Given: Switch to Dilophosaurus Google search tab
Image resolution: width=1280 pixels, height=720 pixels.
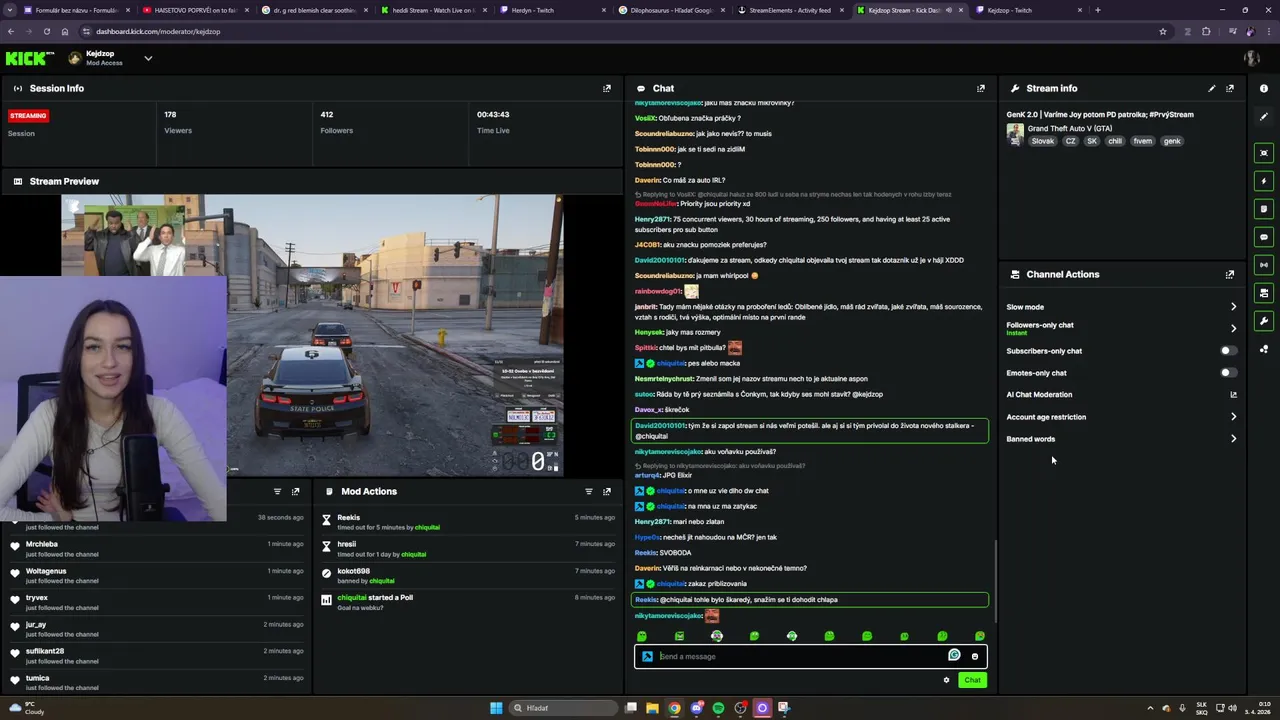Looking at the screenshot, I should click(x=672, y=10).
